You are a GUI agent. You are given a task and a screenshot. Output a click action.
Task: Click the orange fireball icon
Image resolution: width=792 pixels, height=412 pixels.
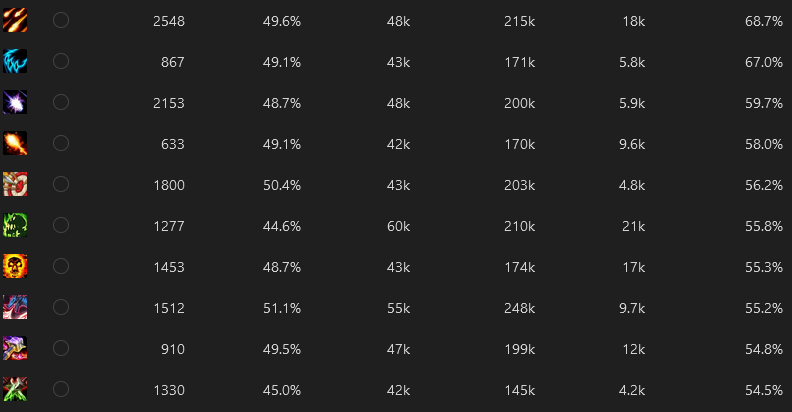(15, 143)
